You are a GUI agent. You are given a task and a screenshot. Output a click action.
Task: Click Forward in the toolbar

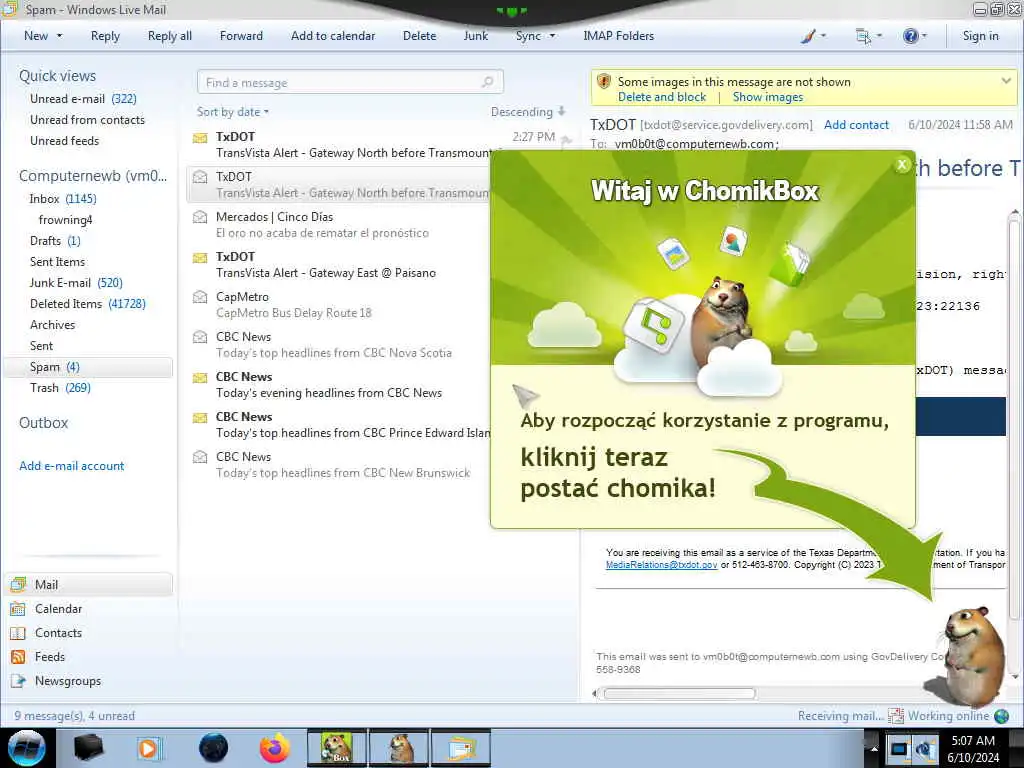[x=241, y=36]
